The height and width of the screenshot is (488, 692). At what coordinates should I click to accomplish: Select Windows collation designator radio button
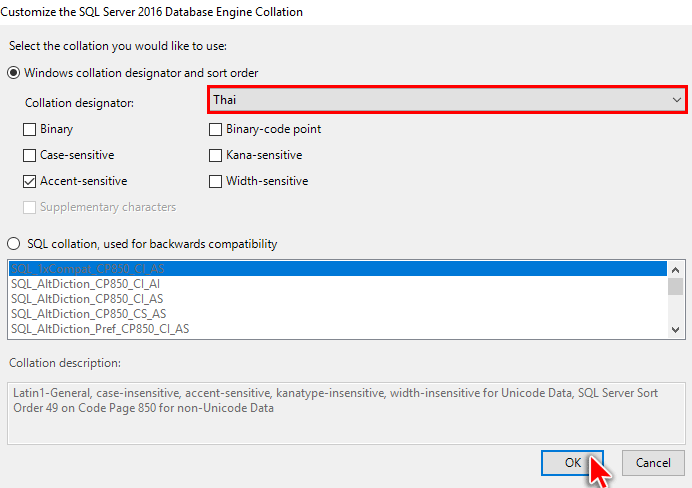click(x=14, y=73)
